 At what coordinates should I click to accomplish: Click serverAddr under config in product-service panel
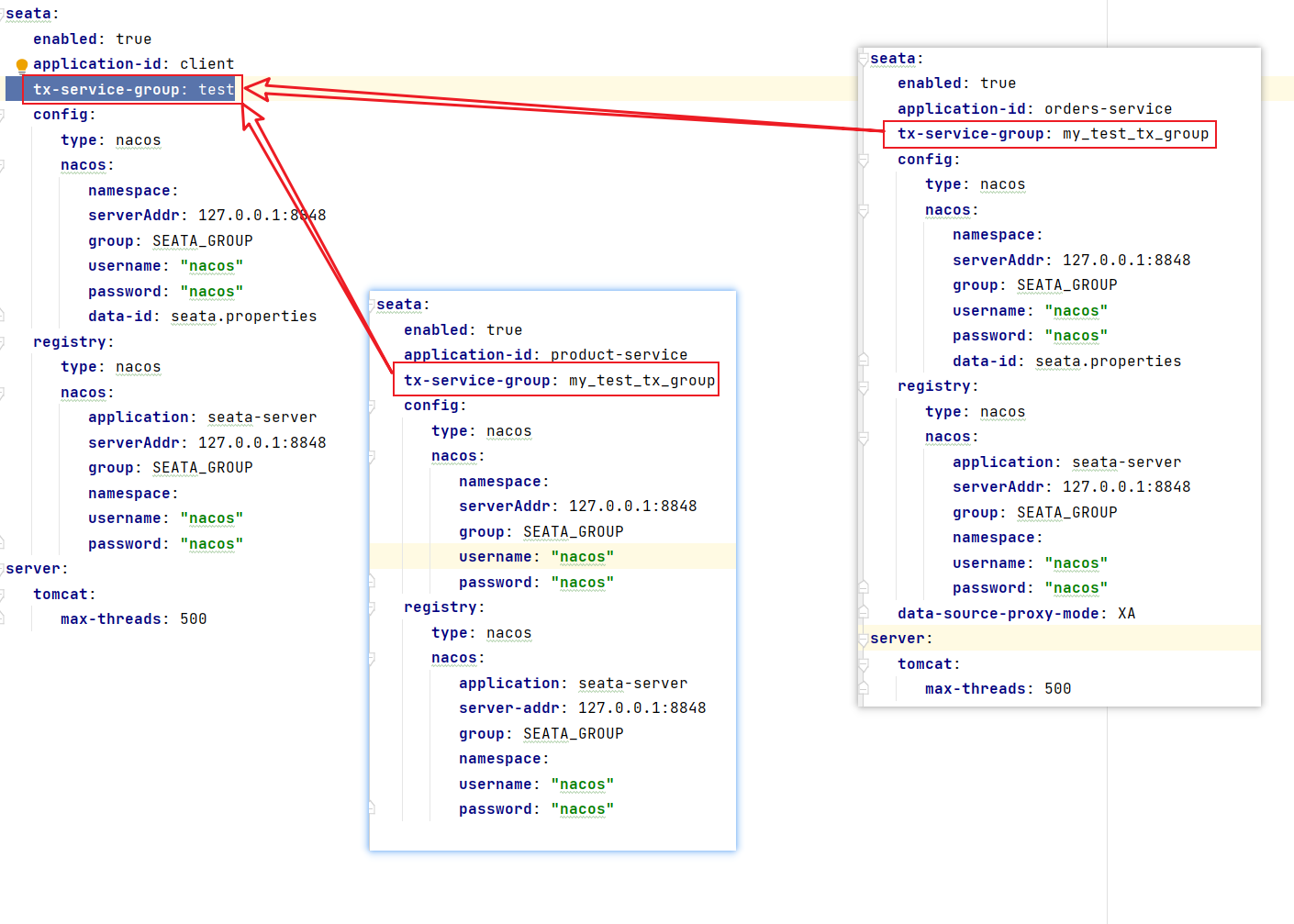tap(578, 507)
